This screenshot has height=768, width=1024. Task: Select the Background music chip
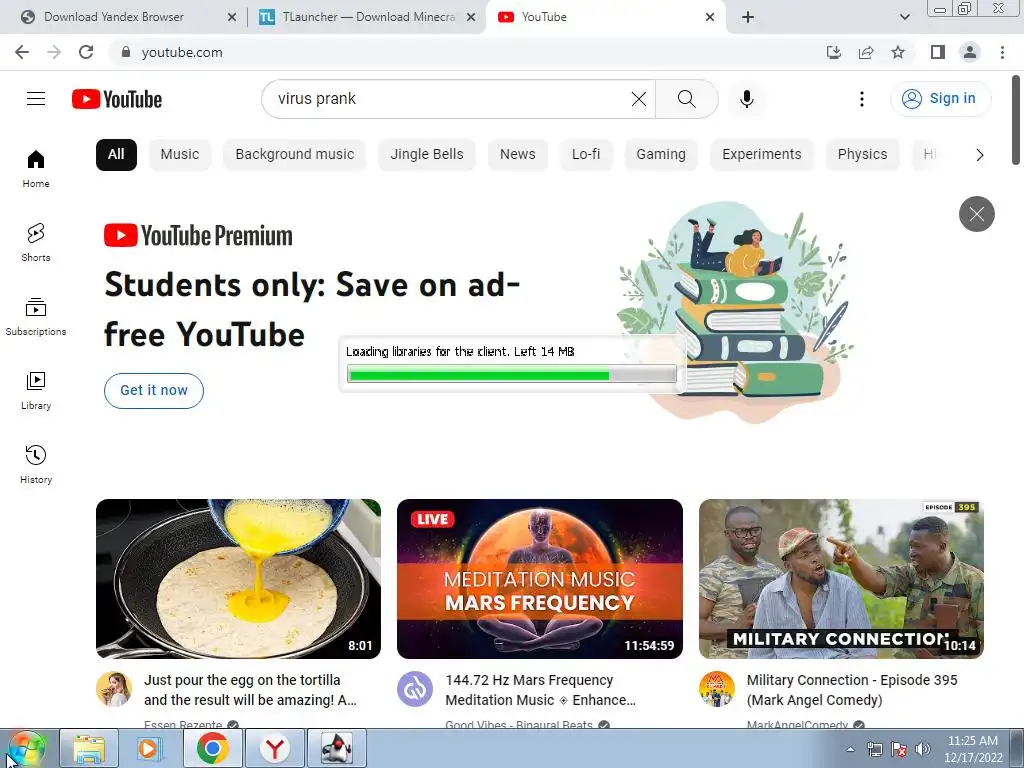click(x=295, y=155)
